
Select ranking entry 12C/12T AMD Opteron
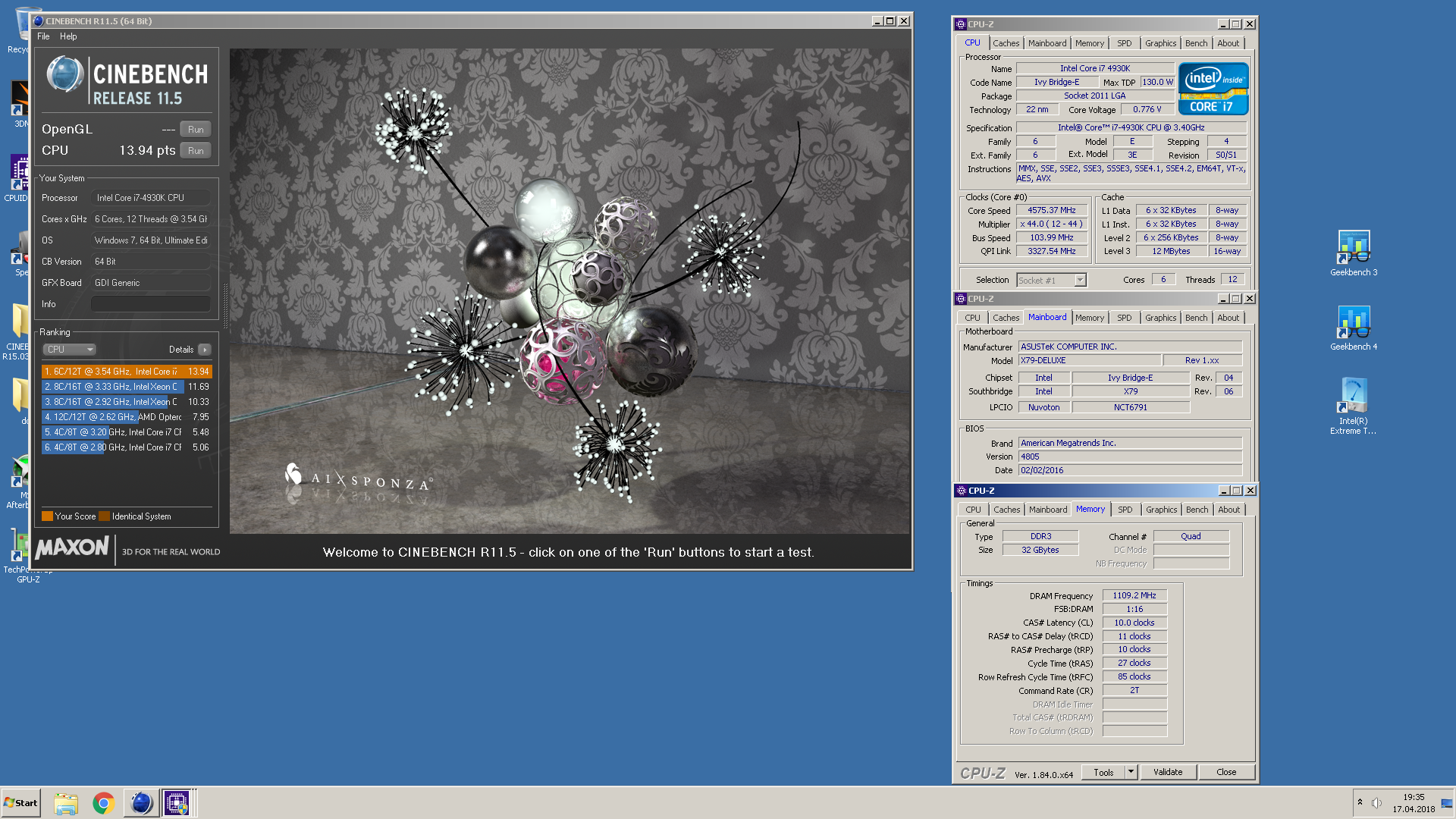coord(127,417)
